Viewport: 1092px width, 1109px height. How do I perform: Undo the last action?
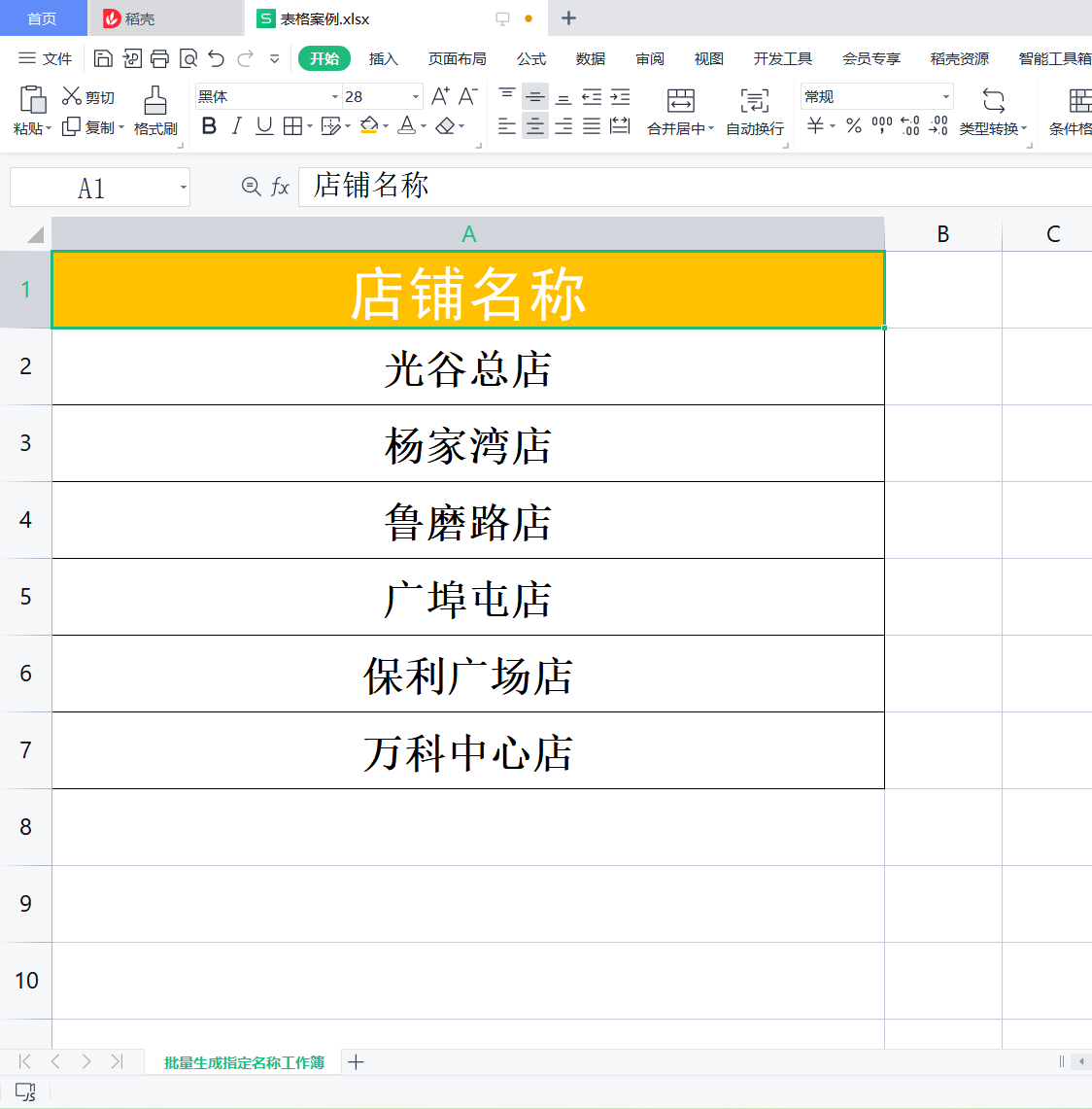217,58
